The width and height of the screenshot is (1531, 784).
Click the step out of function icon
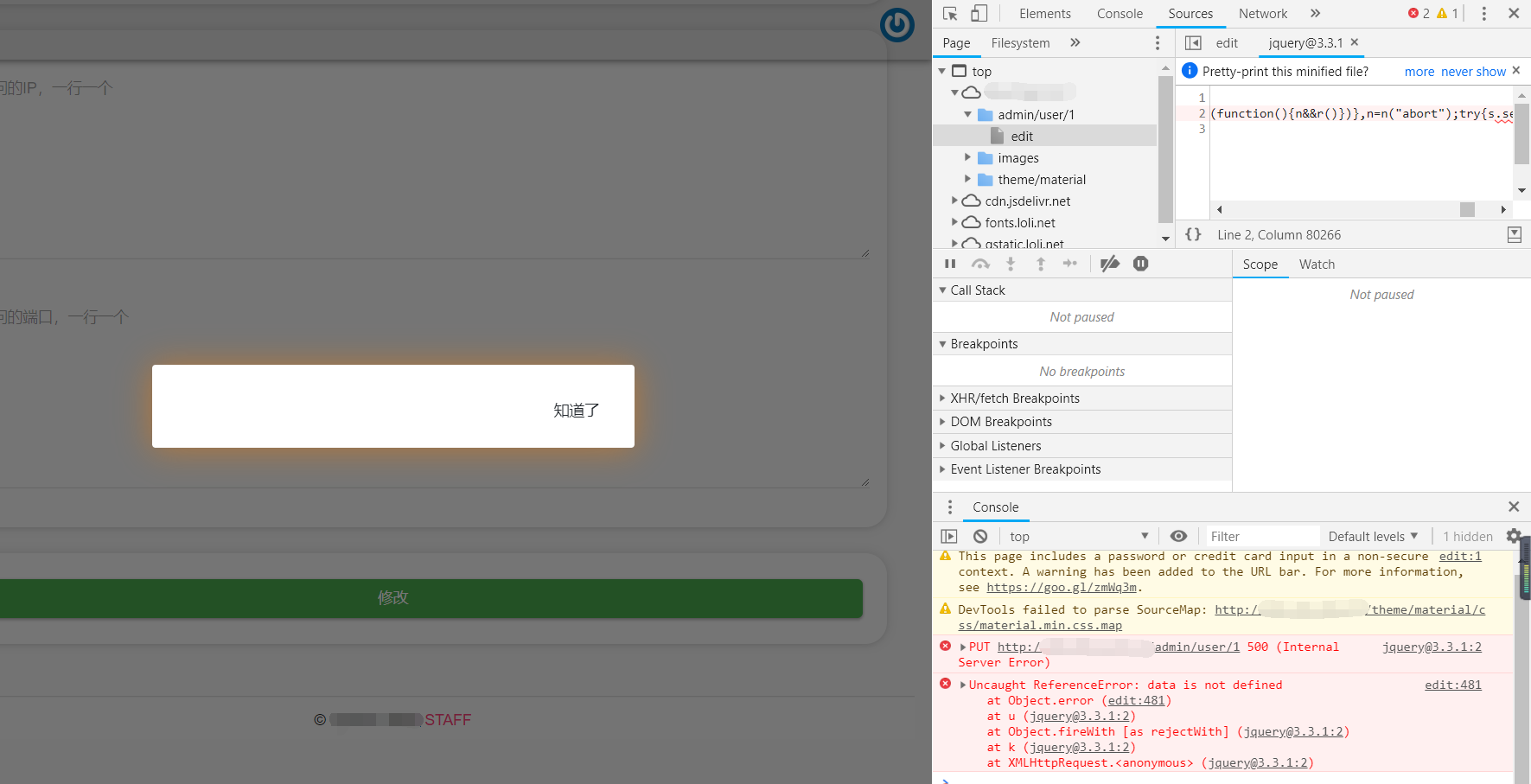(x=1040, y=264)
